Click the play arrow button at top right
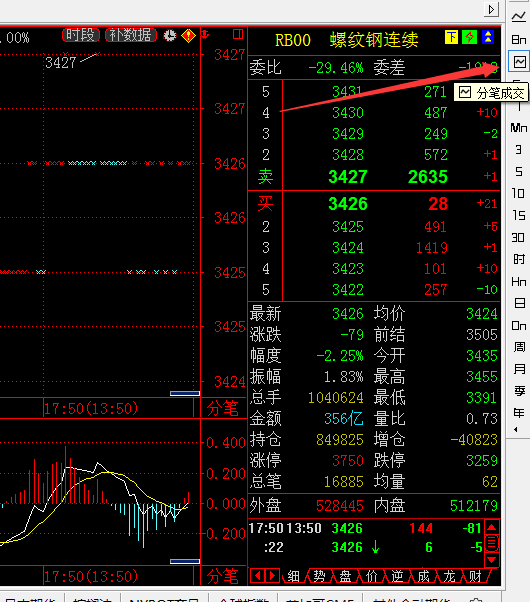 click(x=491, y=9)
